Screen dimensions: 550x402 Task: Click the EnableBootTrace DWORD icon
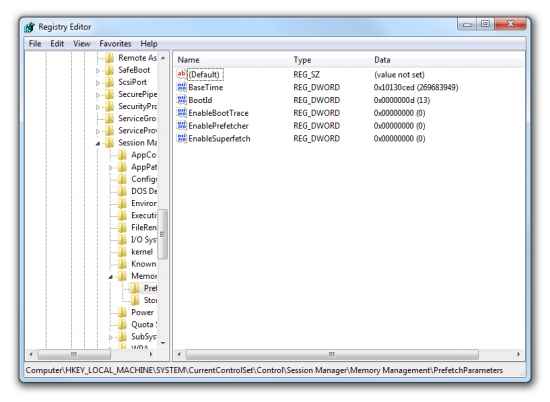pyautogui.click(x=181, y=113)
